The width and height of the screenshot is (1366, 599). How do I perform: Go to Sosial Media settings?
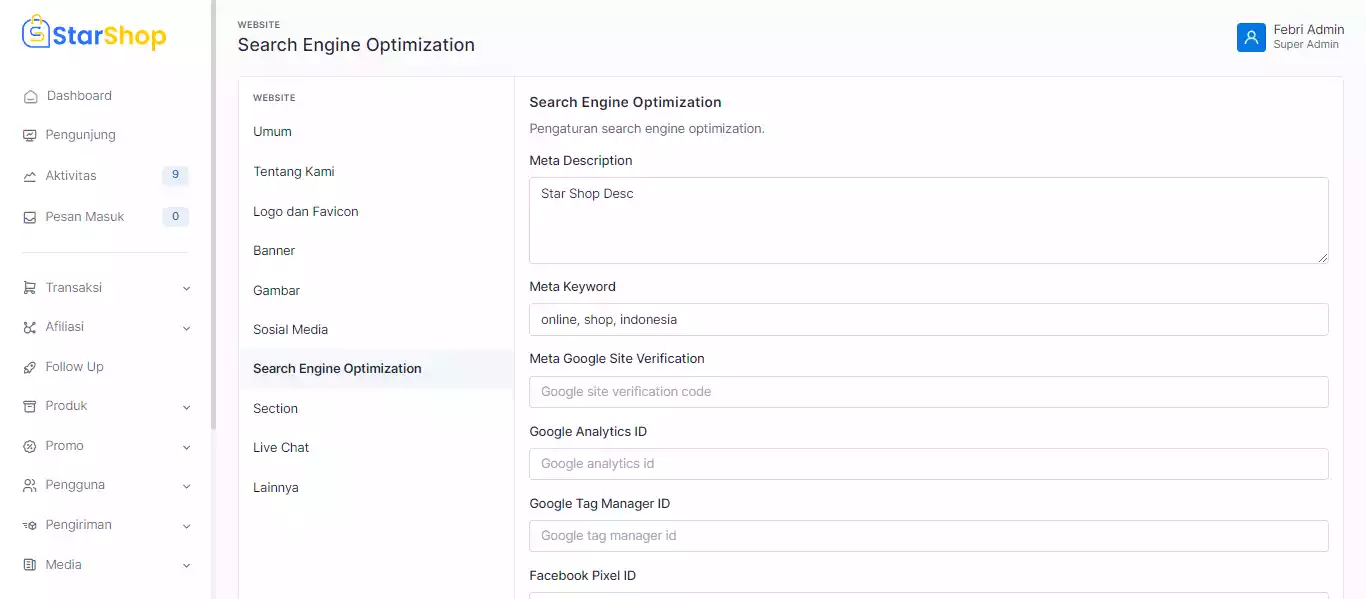[290, 330]
